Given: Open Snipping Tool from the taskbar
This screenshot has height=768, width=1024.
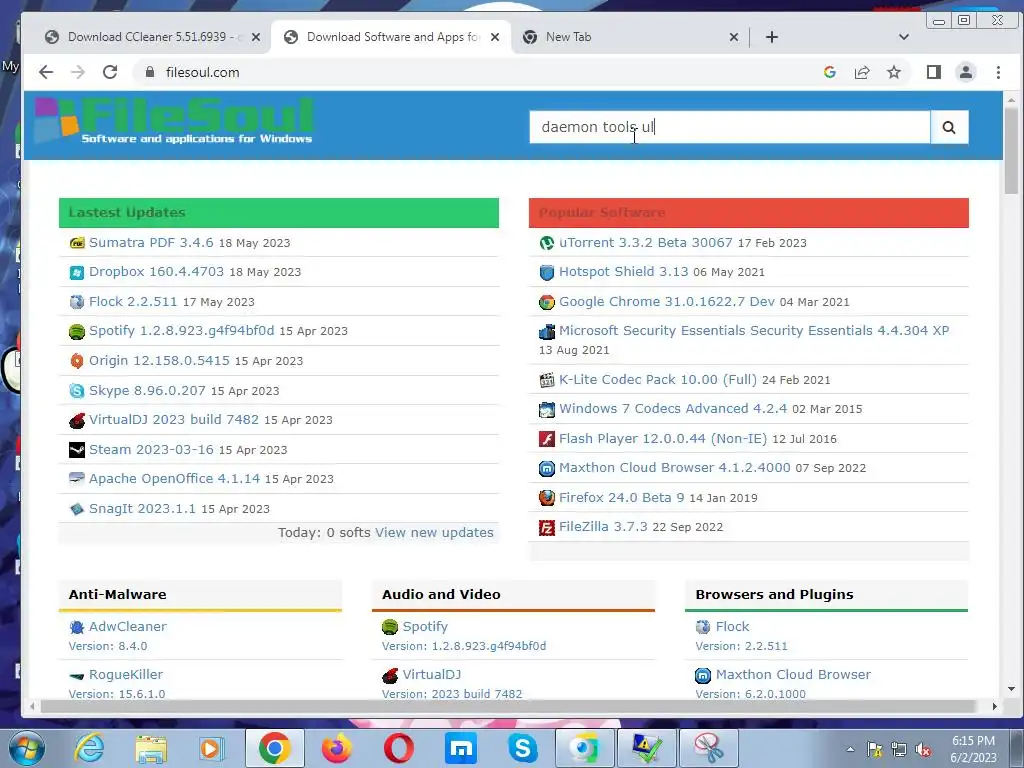Looking at the screenshot, I should (709, 748).
